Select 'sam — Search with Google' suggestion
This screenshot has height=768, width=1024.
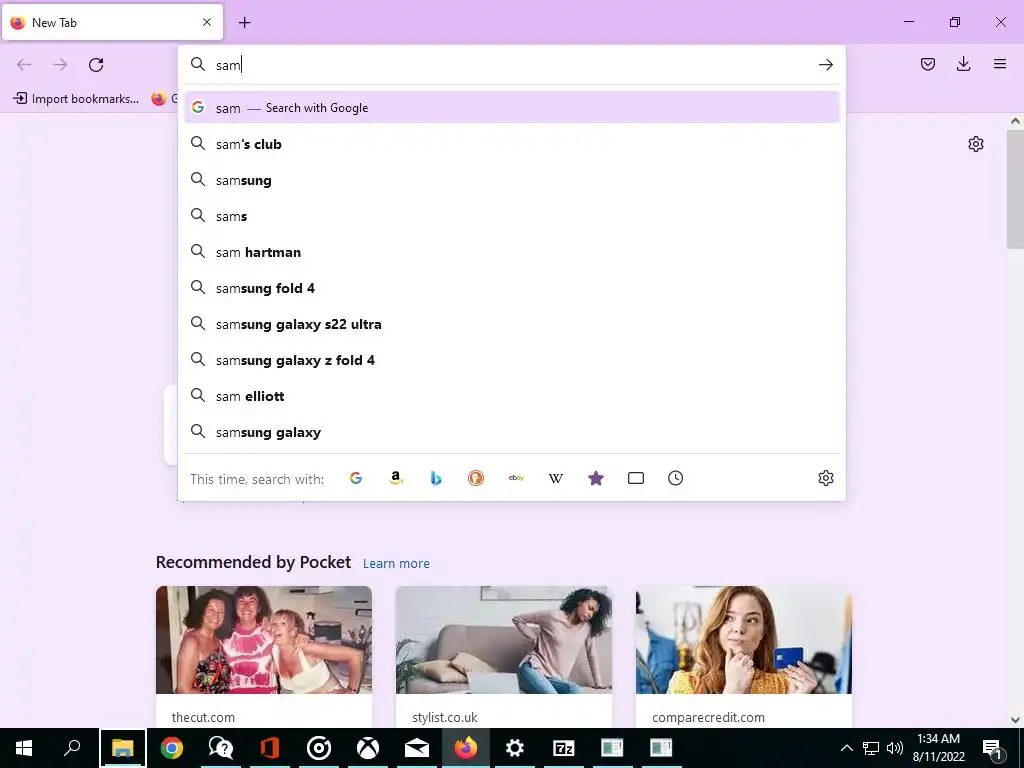(511, 108)
